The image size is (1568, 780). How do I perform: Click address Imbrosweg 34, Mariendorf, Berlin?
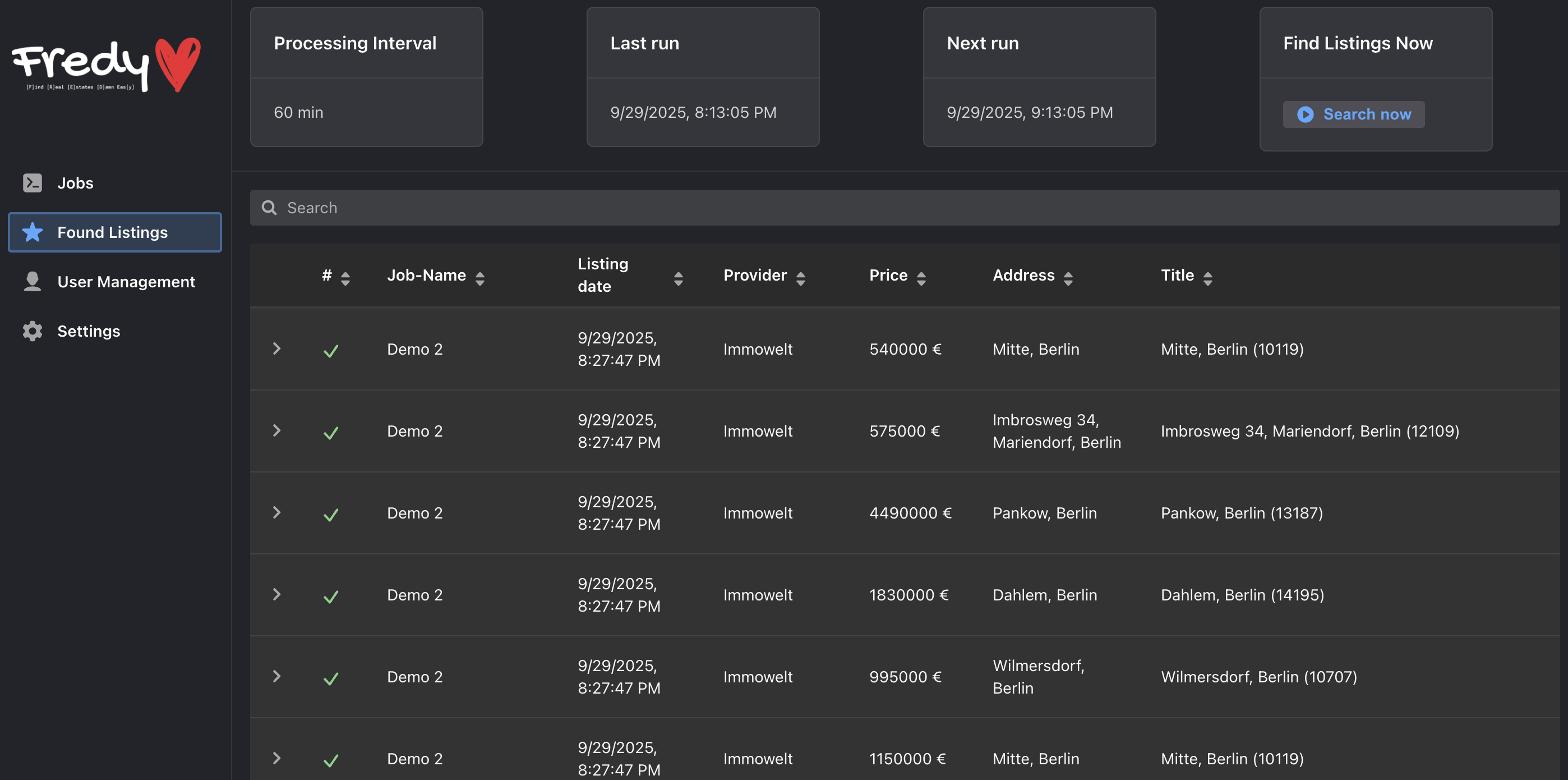click(x=1057, y=431)
